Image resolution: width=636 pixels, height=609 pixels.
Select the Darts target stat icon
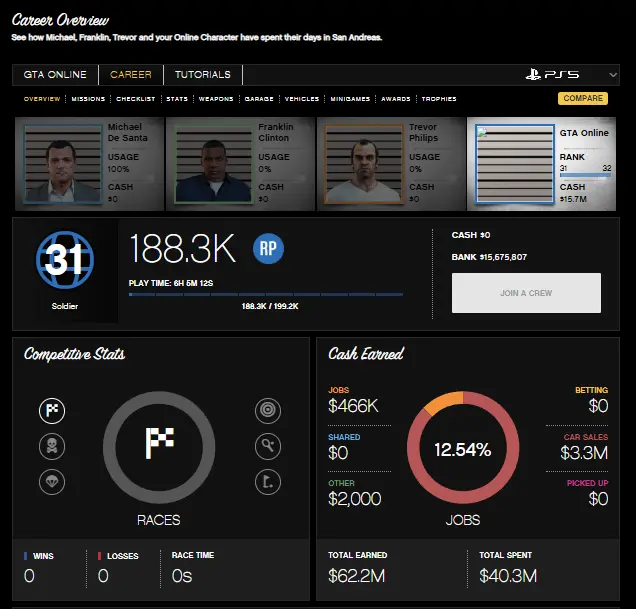click(x=267, y=409)
